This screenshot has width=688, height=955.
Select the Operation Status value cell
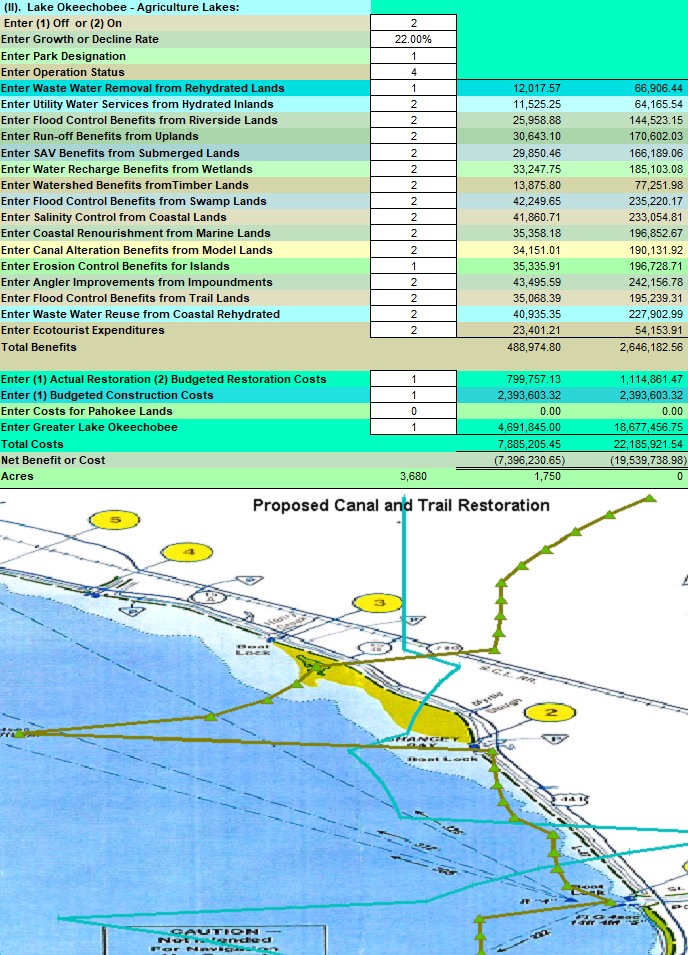[413, 72]
